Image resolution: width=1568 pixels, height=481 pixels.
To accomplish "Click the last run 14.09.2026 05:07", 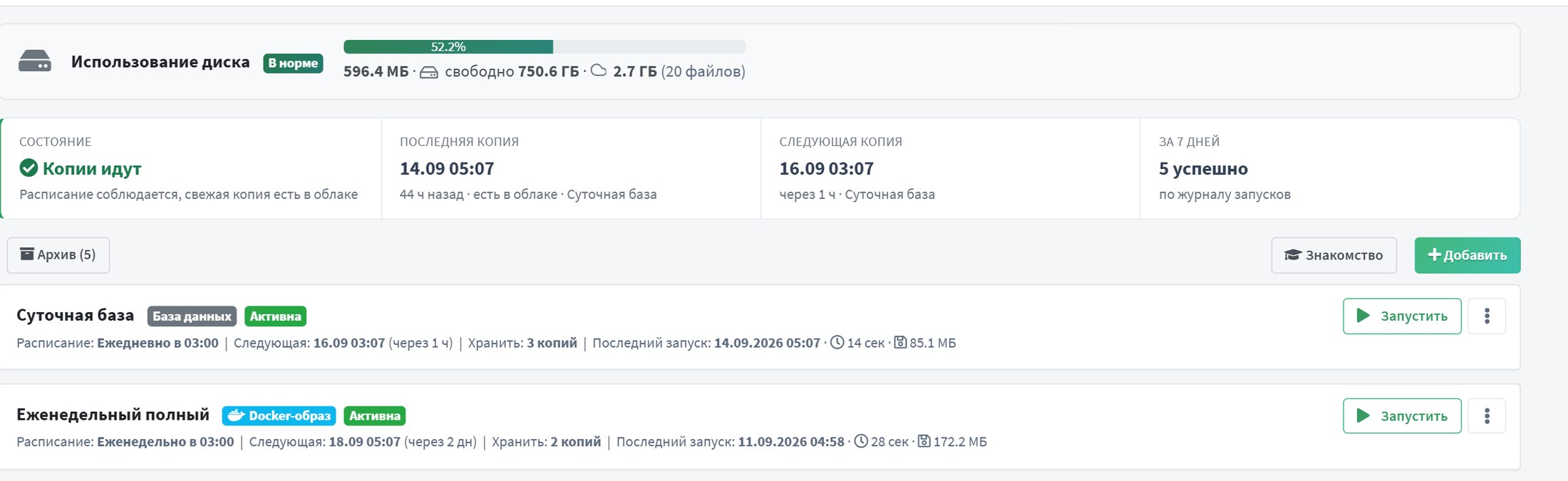I will pos(767,343).
